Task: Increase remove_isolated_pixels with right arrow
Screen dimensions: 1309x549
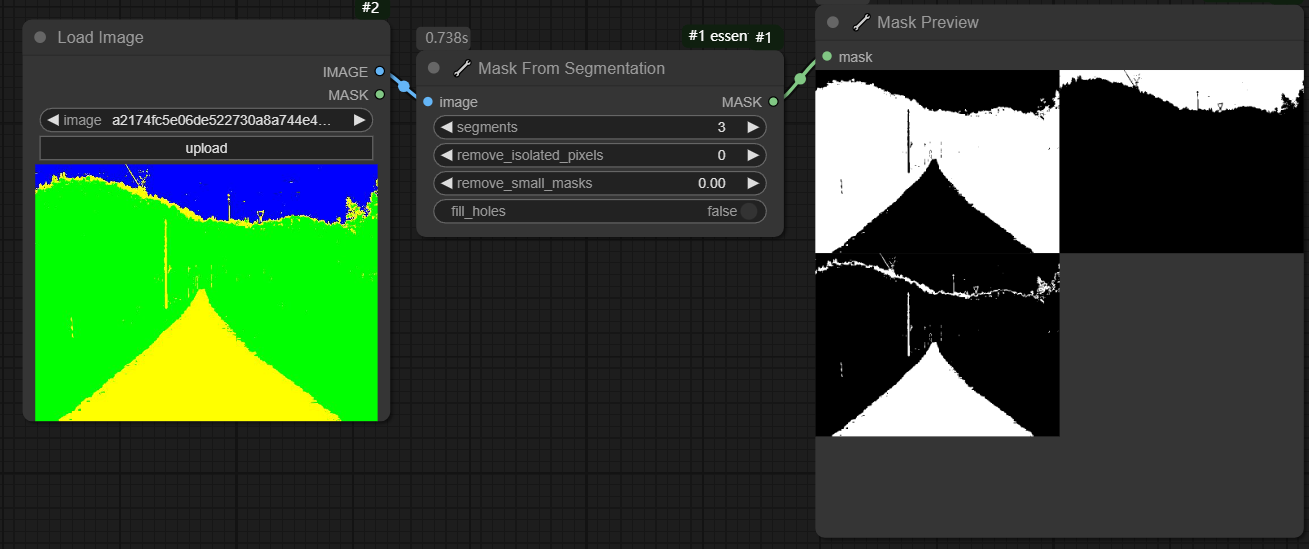Action: coord(753,155)
